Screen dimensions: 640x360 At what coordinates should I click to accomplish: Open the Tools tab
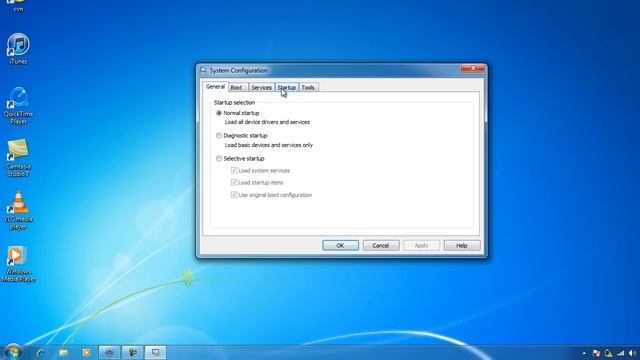[308, 87]
